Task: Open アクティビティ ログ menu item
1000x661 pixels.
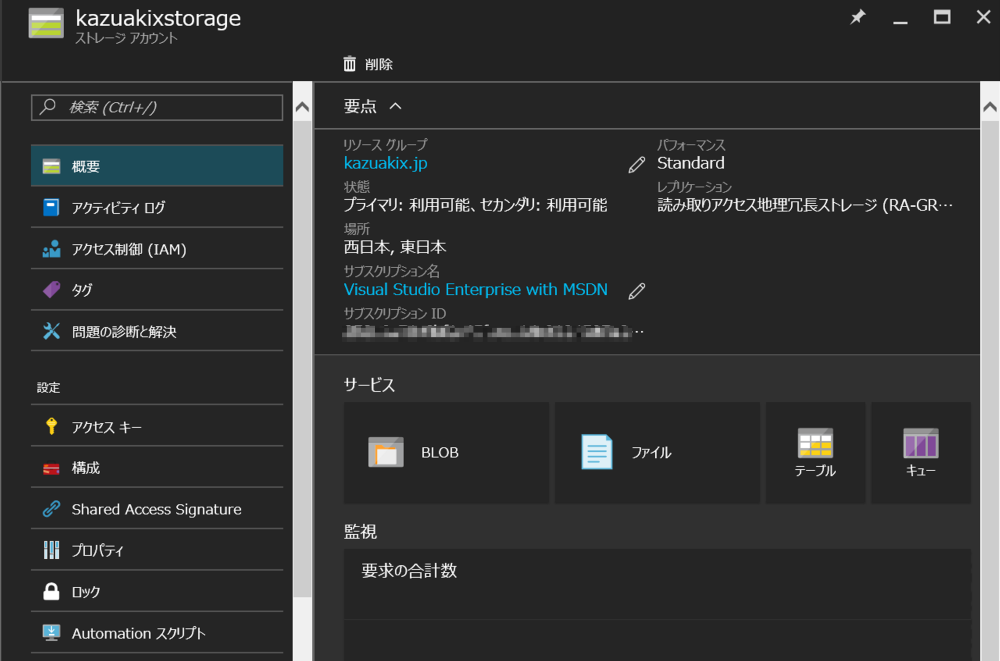Action: (157, 208)
